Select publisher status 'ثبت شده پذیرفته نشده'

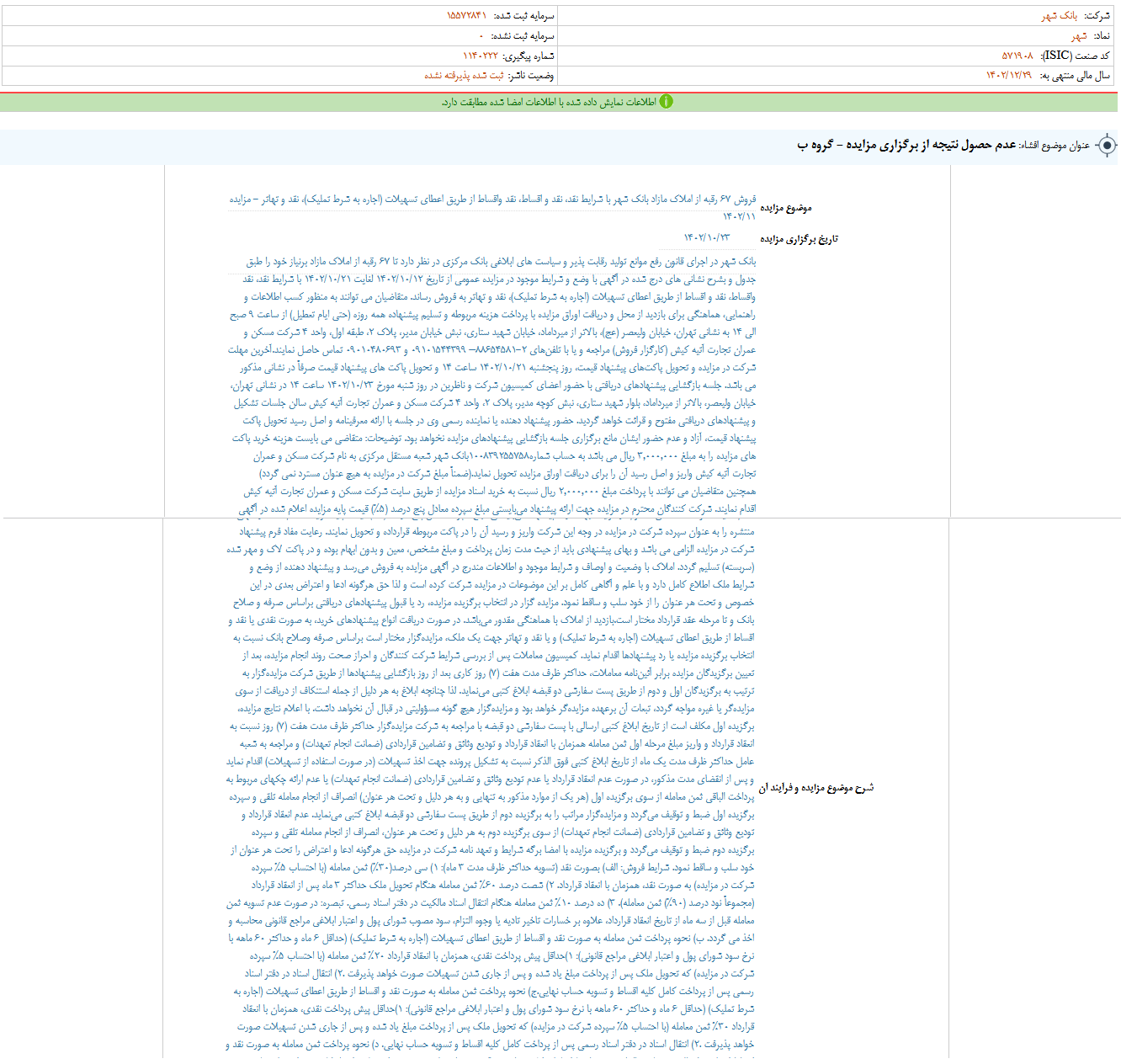(464, 76)
